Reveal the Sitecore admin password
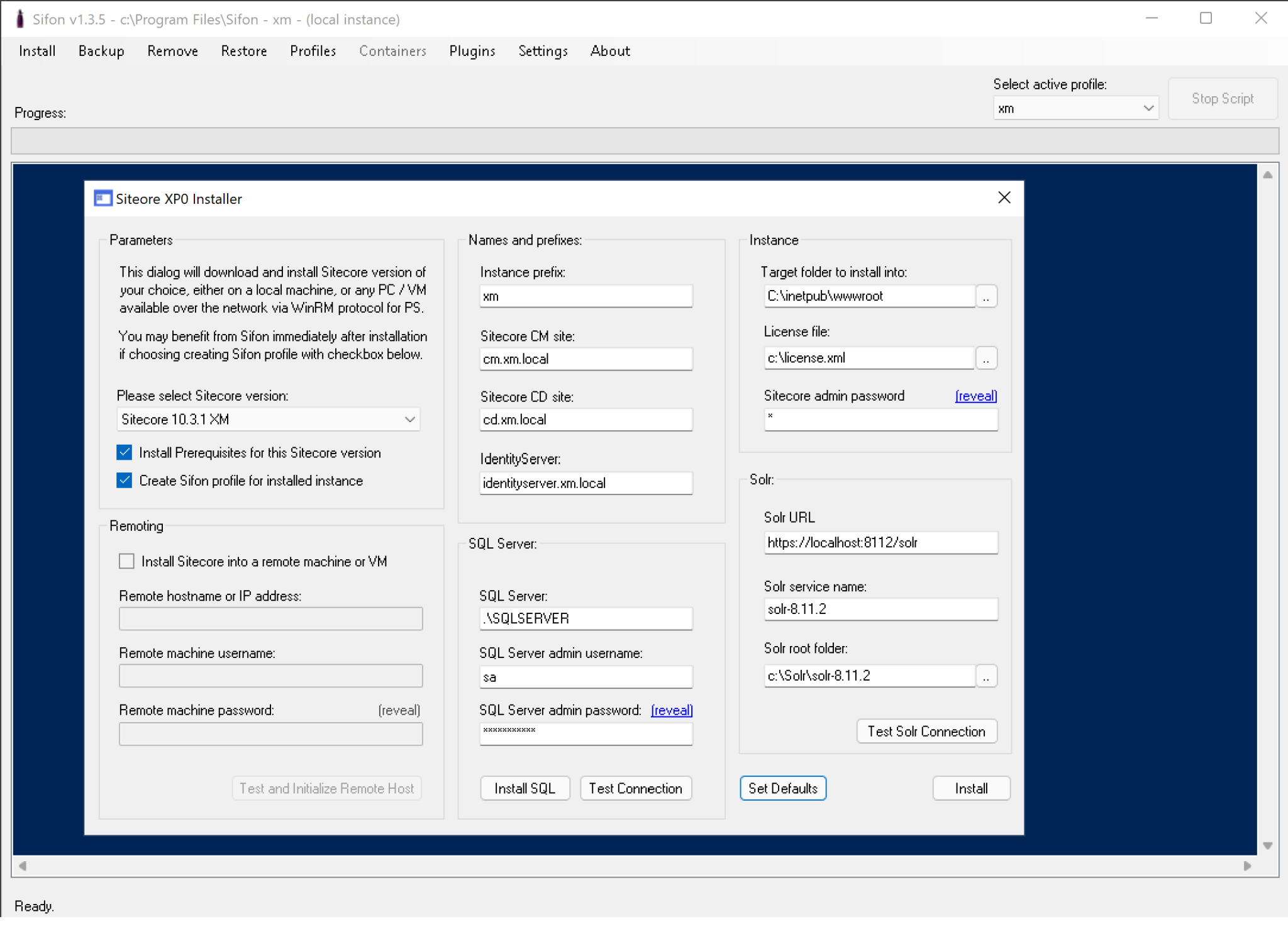1288x948 pixels. pos(975,396)
